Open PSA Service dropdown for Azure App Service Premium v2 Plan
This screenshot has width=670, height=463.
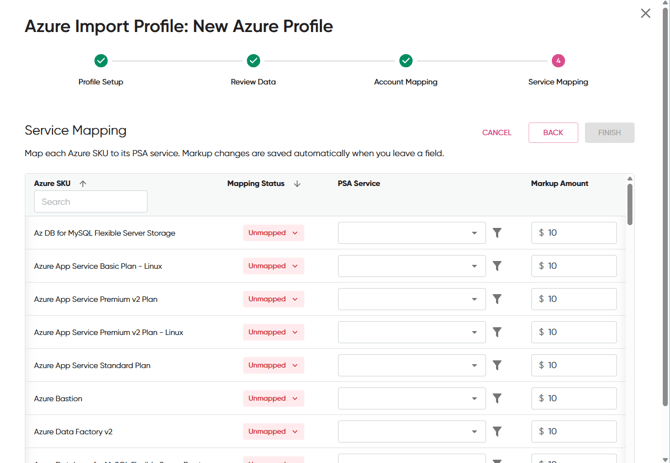pos(411,299)
